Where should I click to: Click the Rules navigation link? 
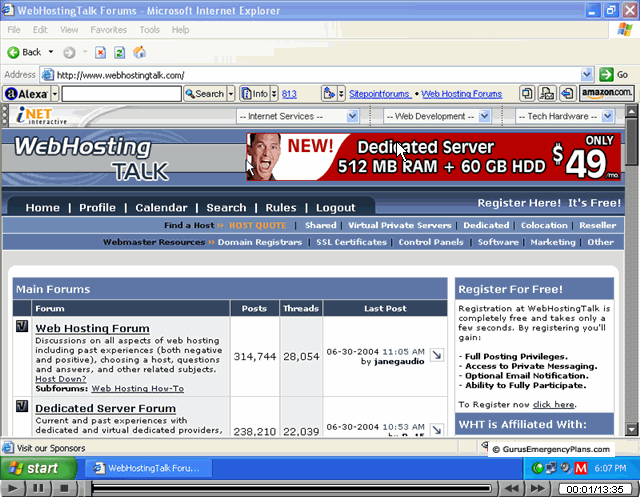tap(281, 208)
